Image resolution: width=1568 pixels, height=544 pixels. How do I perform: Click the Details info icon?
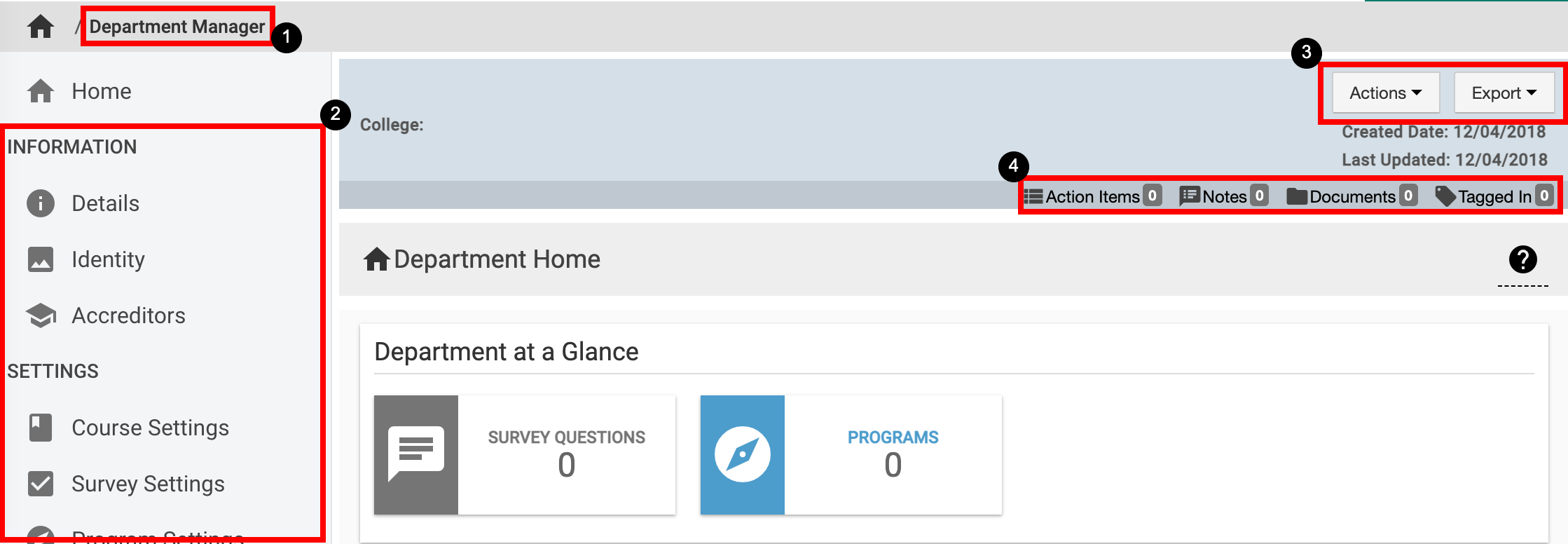tap(41, 203)
